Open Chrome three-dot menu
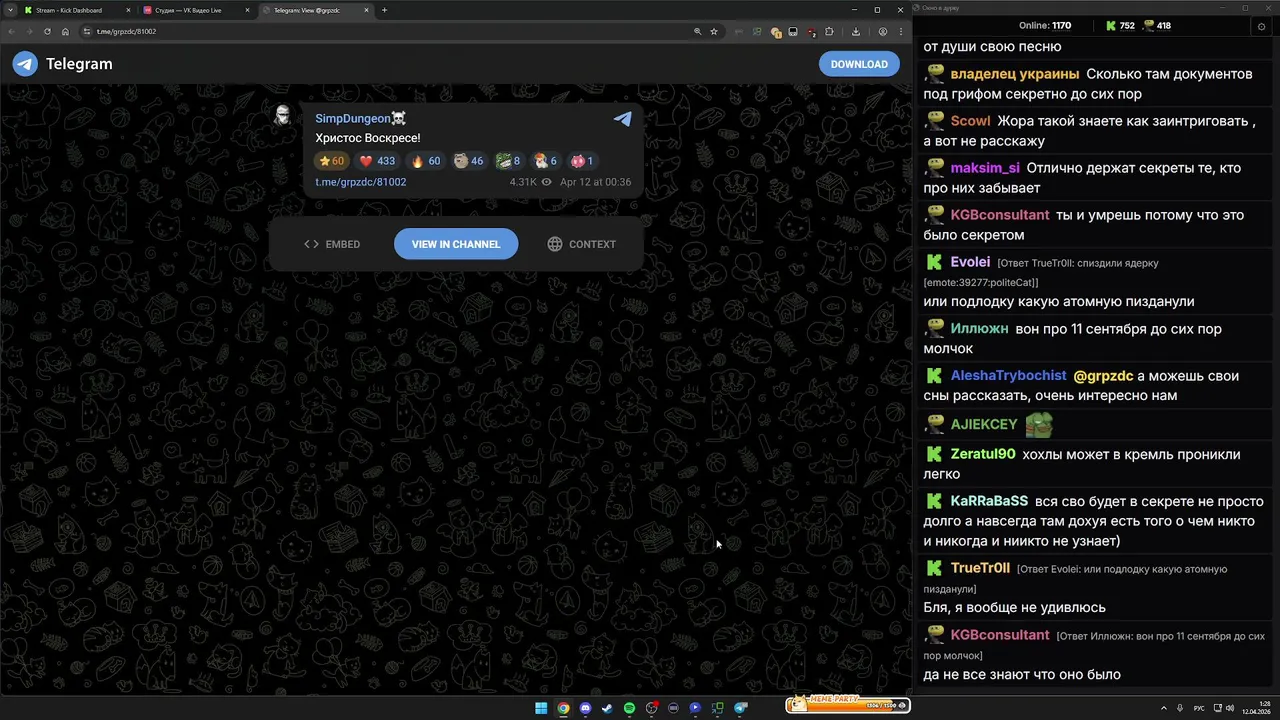Image resolution: width=1280 pixels, height=720 pixels. 901,31
